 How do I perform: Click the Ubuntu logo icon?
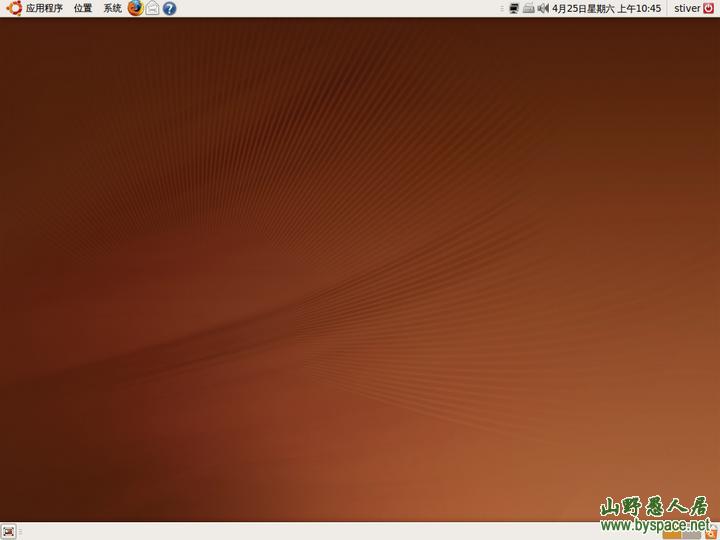pos(14,8)
